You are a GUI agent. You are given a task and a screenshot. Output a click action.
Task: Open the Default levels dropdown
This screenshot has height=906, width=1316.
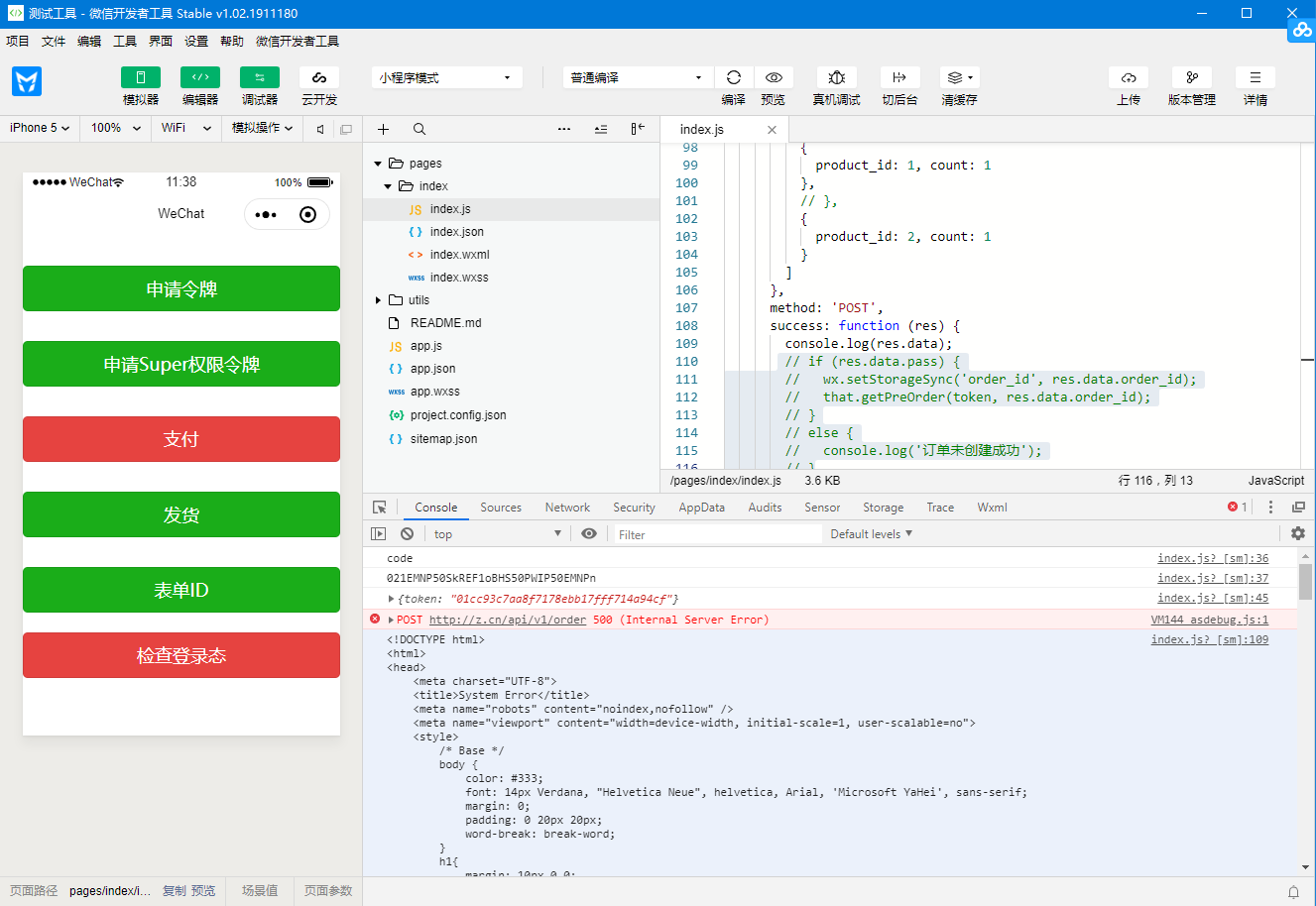coord(871,534)
